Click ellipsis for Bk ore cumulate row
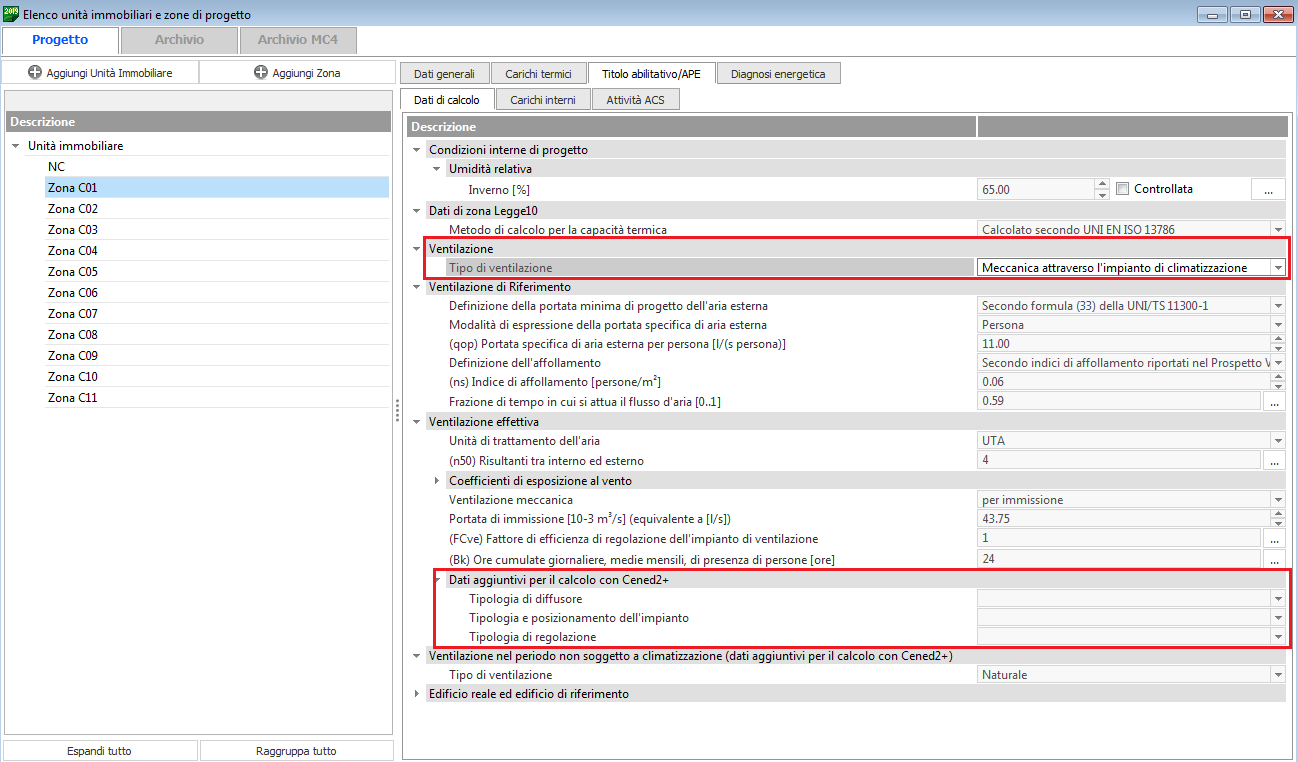The height and width of the screenshot is (762, 1298). coord(1273,560)
